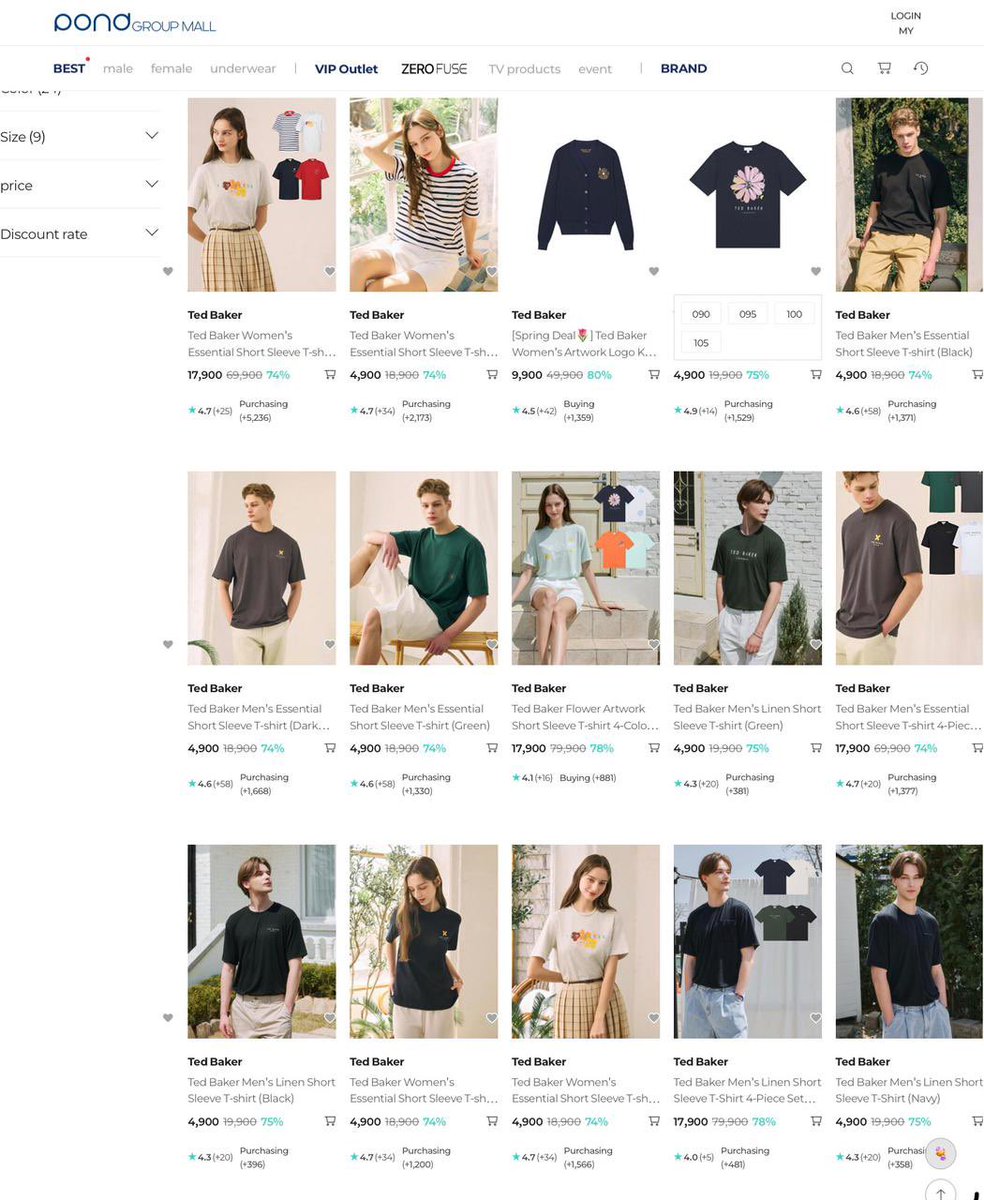Open the BEST menu

[69, 68]
